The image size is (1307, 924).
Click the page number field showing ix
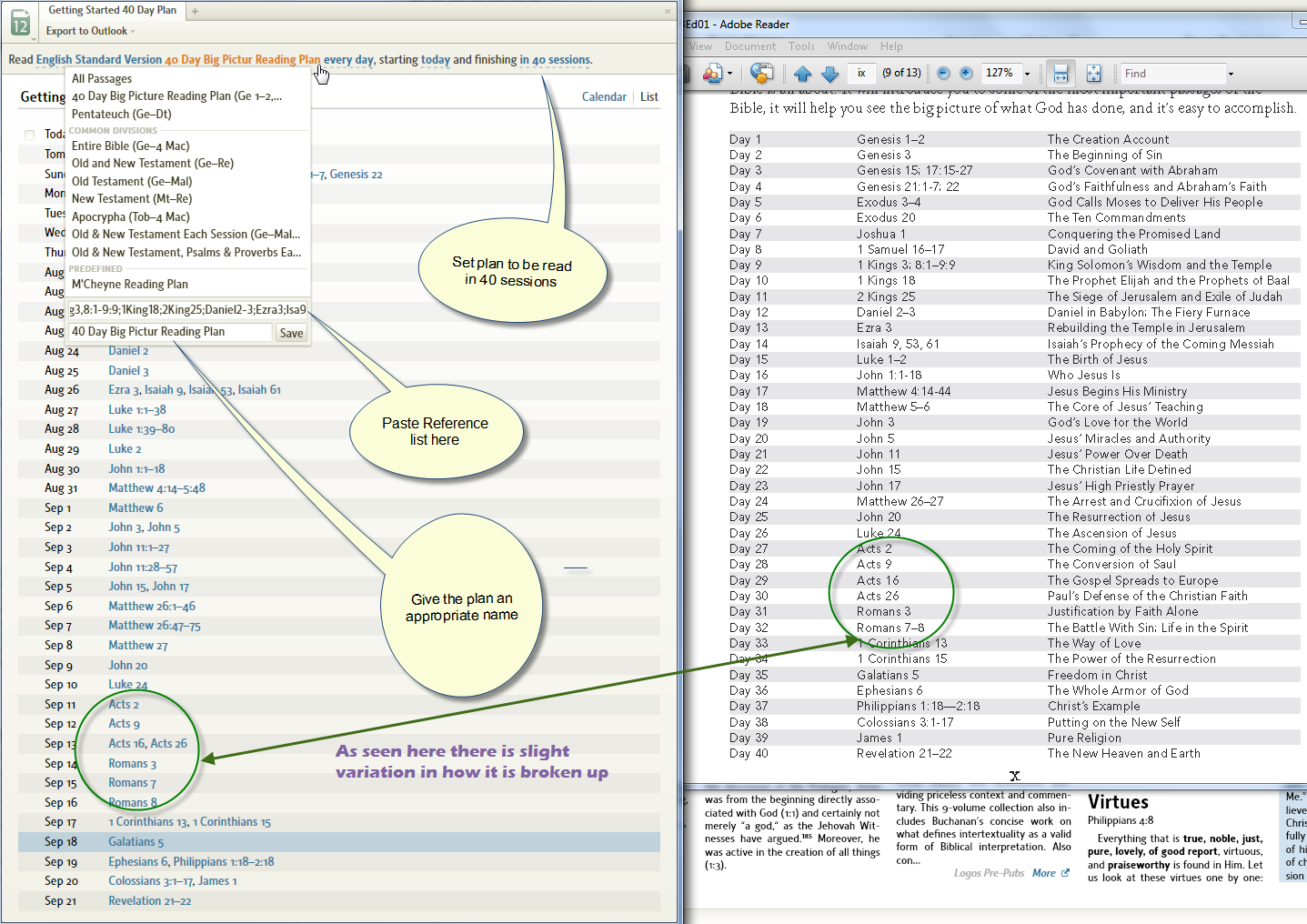tap(860, 73)
